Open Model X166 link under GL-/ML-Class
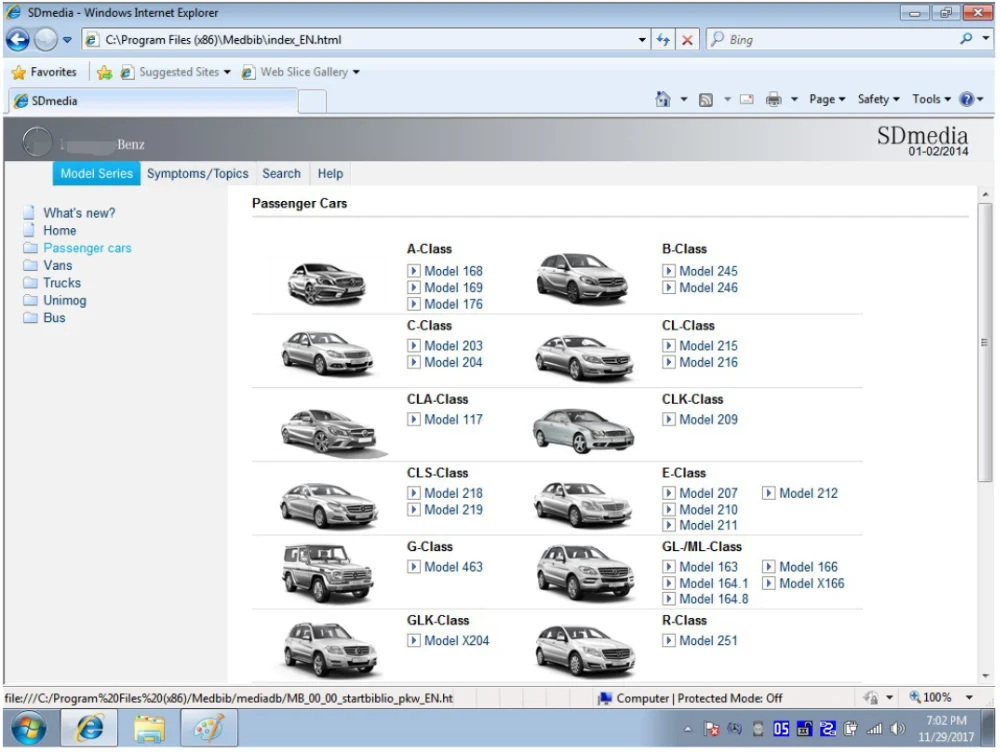 (x=812, y=583)
